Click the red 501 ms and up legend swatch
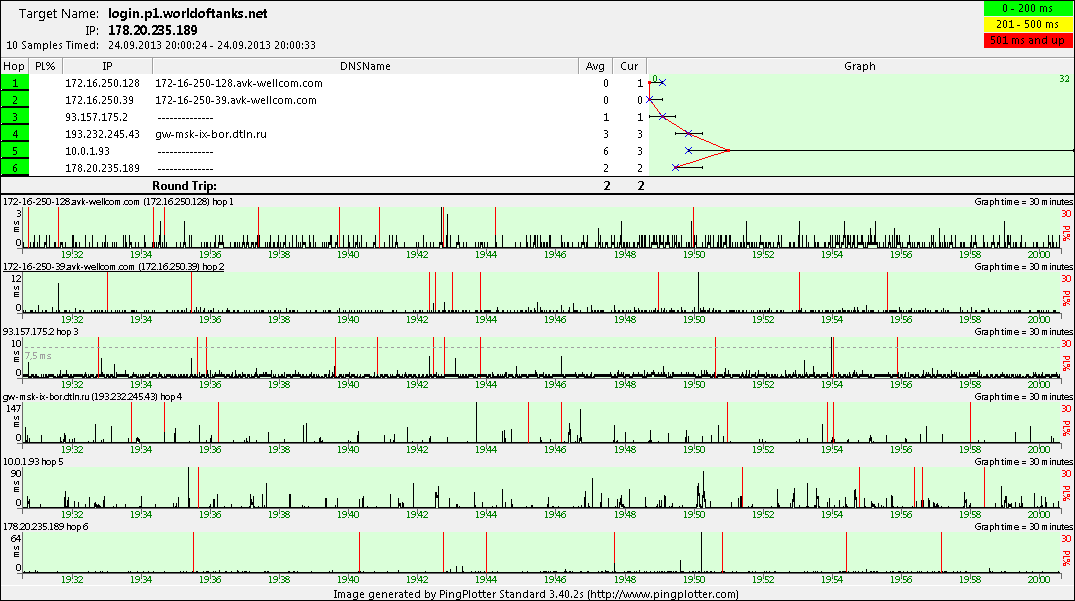The height and width of the screenshot is (601, 1075). pos(1027,40)
